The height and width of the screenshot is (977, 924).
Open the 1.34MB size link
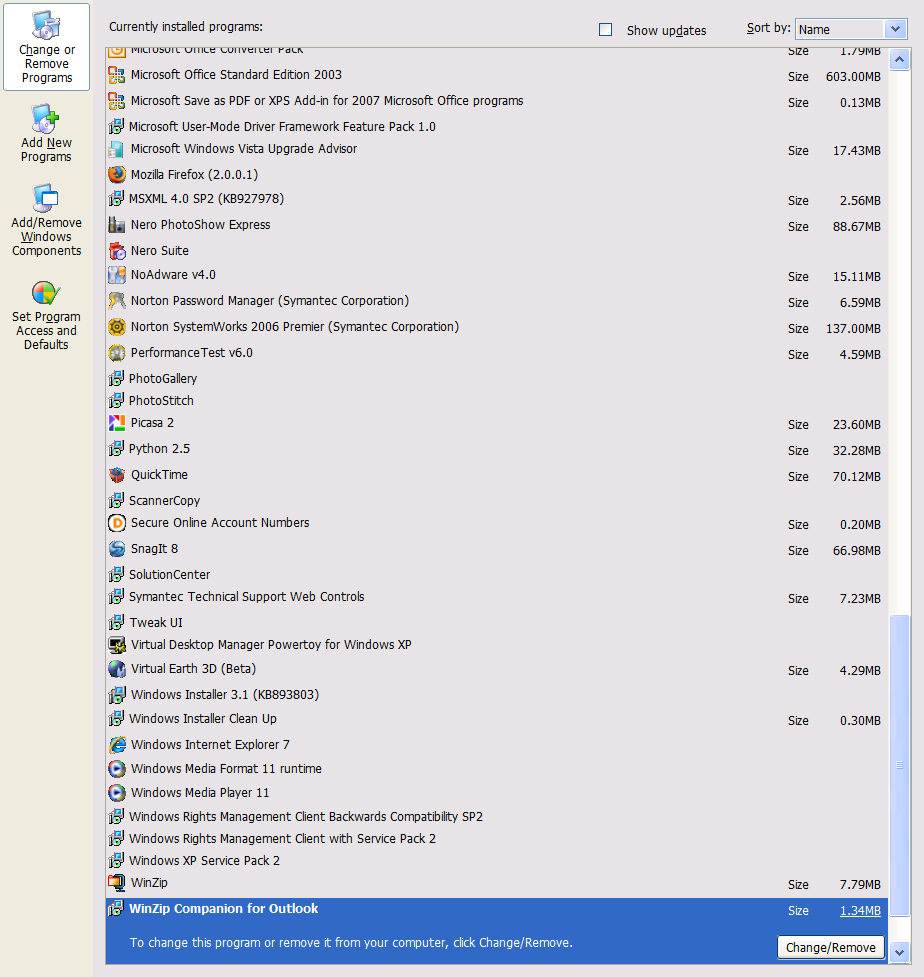click(860, 910)
